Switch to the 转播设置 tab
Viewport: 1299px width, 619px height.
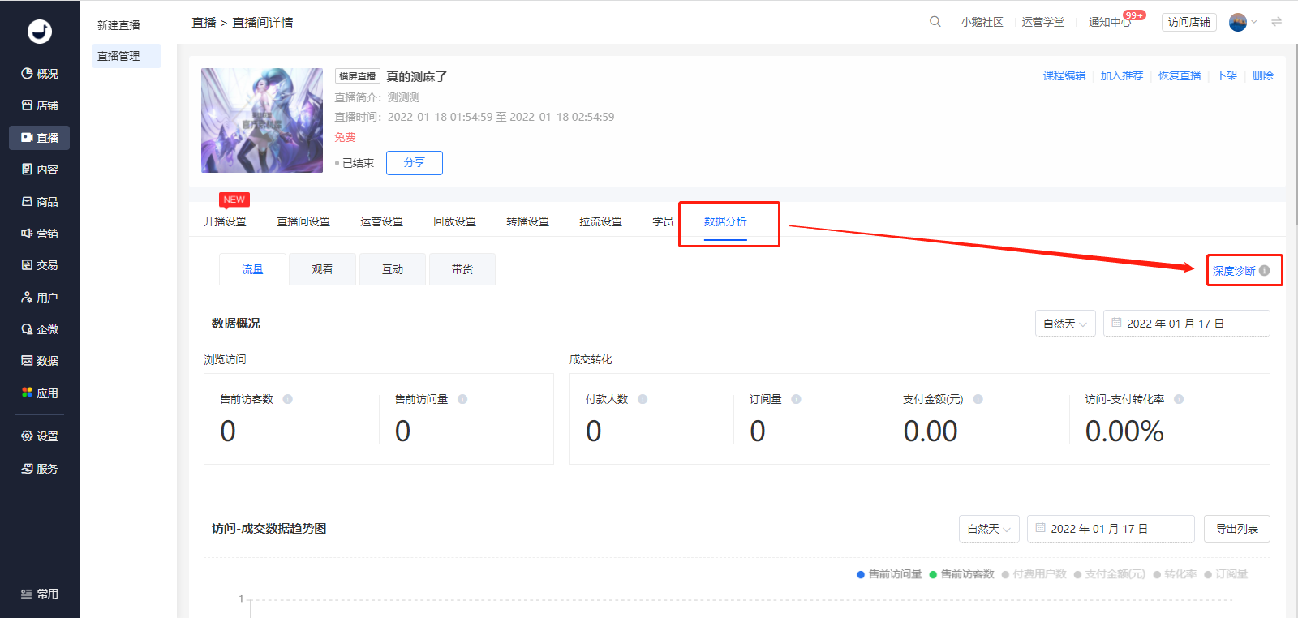(527, 221)
